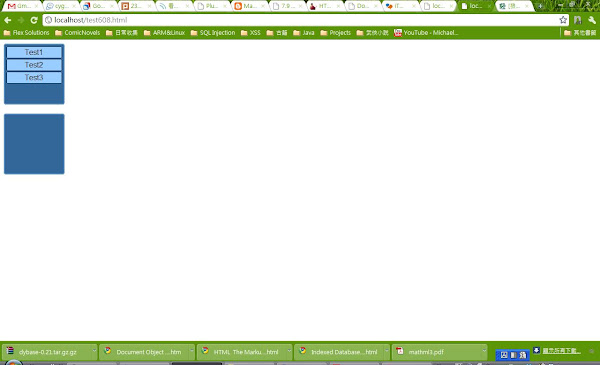
Task: Open the new tab plus button
Action: tap(540, 6)
